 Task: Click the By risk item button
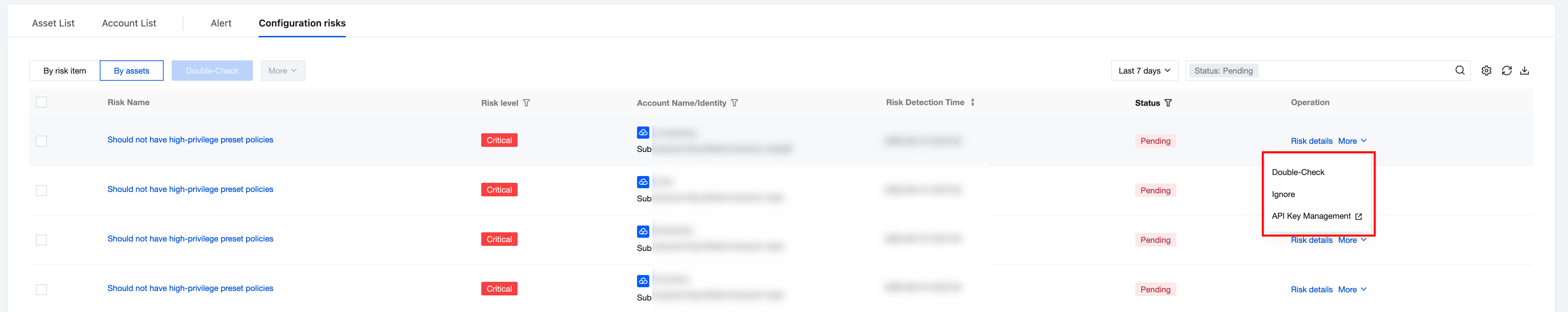point(64,71)
